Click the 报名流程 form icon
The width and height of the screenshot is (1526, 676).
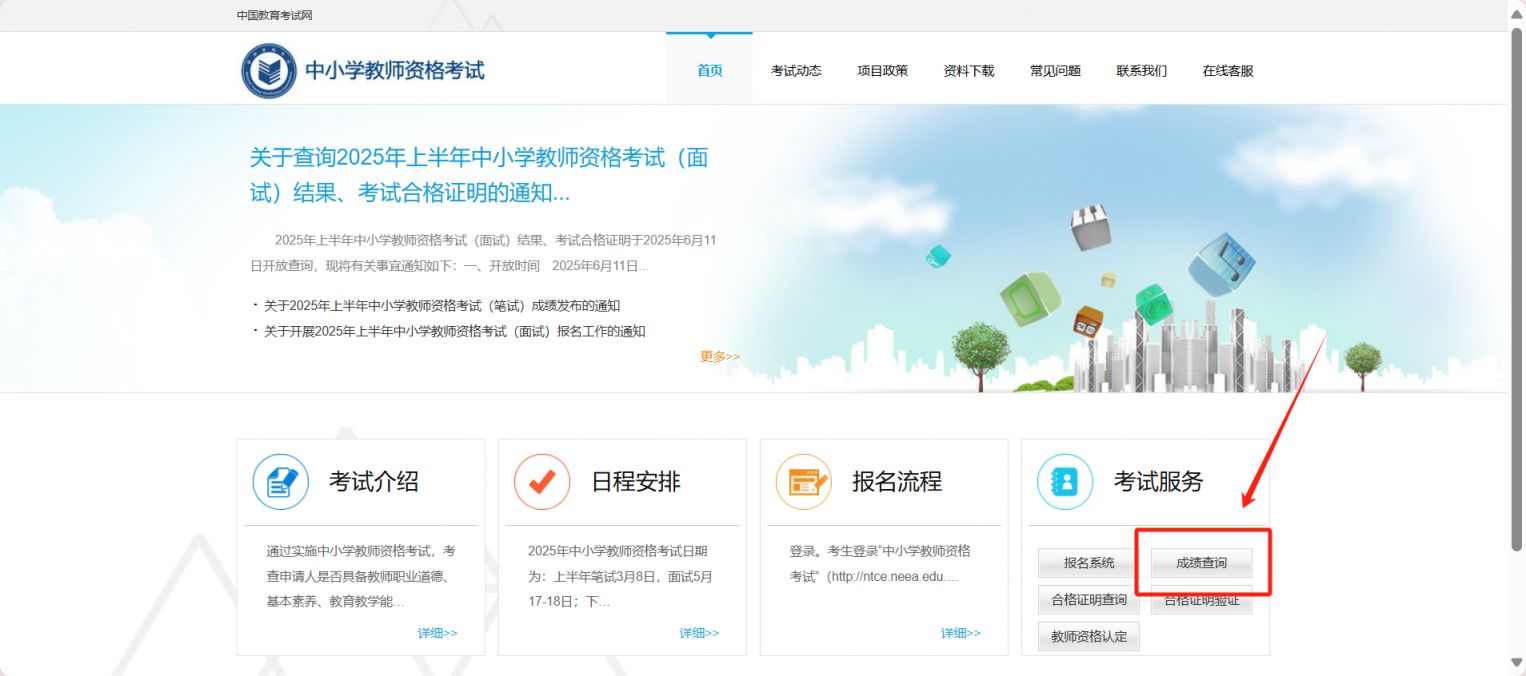coord(804,482)
